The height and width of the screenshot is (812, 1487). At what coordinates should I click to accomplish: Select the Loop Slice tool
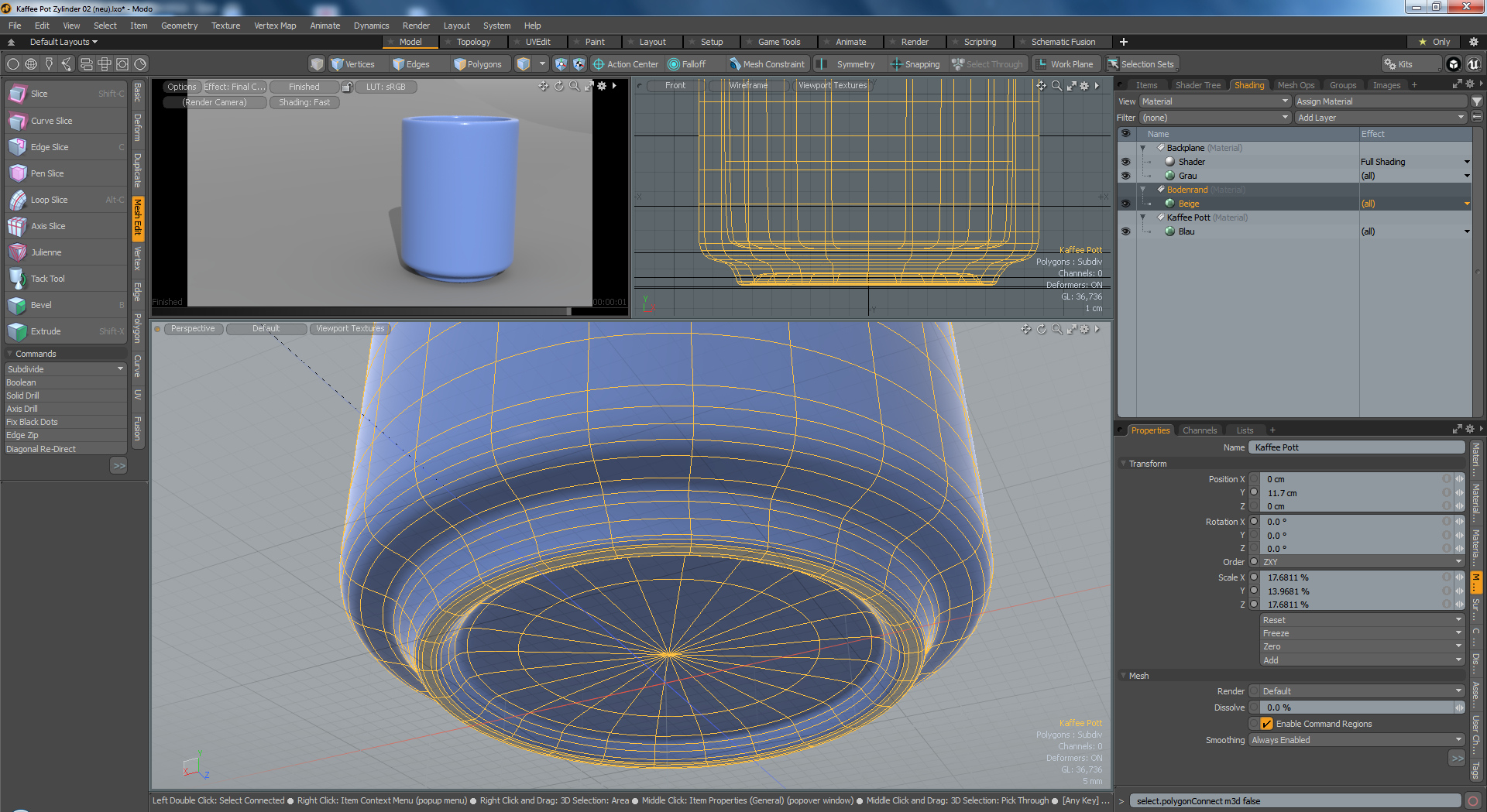tap(49, 200)
